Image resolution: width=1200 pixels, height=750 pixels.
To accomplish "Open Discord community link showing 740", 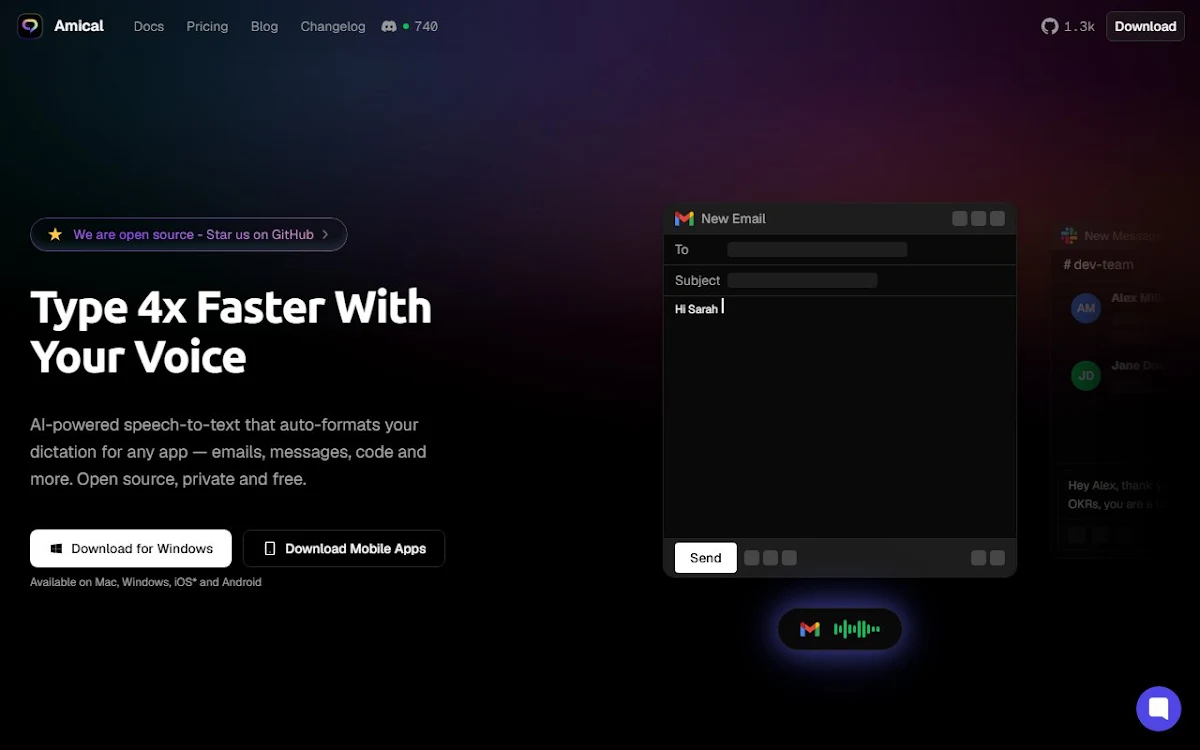I will pyautogui.click(x=409, y=26).
